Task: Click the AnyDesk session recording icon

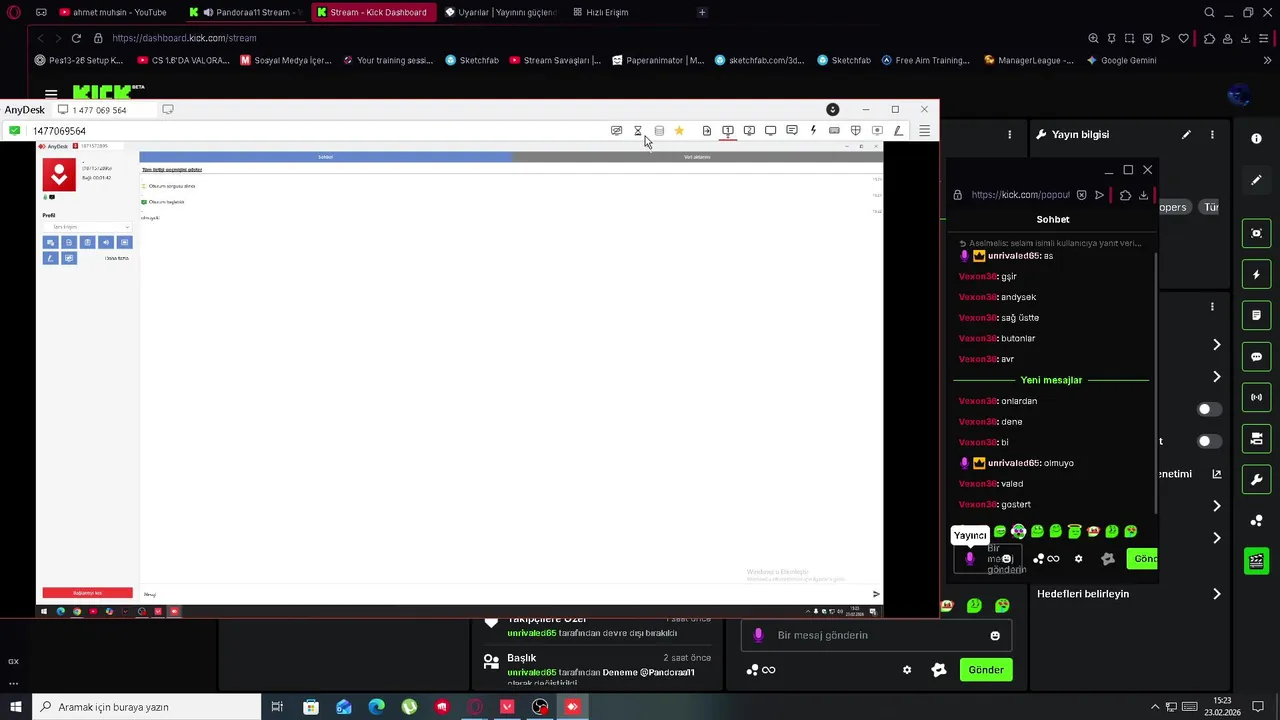Action: pyautogui.click(x=877, y=131)
